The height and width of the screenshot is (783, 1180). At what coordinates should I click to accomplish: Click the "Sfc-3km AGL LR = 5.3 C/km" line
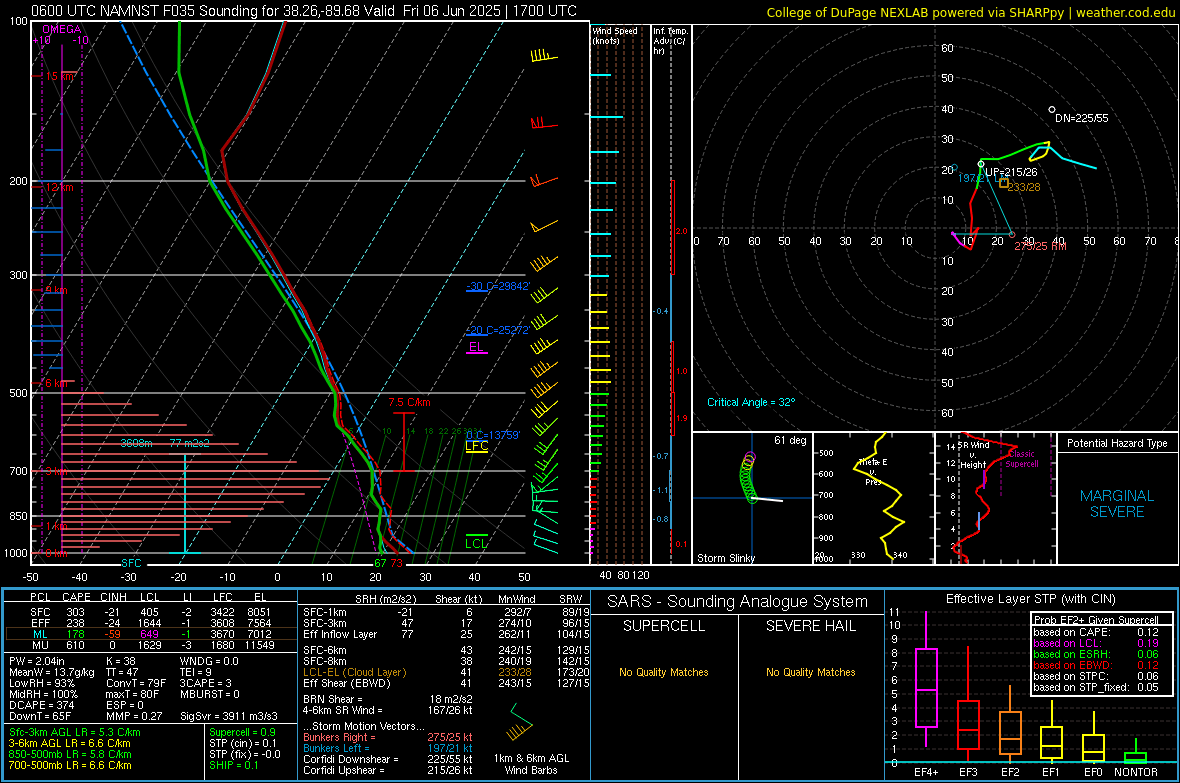coord(75,732)
